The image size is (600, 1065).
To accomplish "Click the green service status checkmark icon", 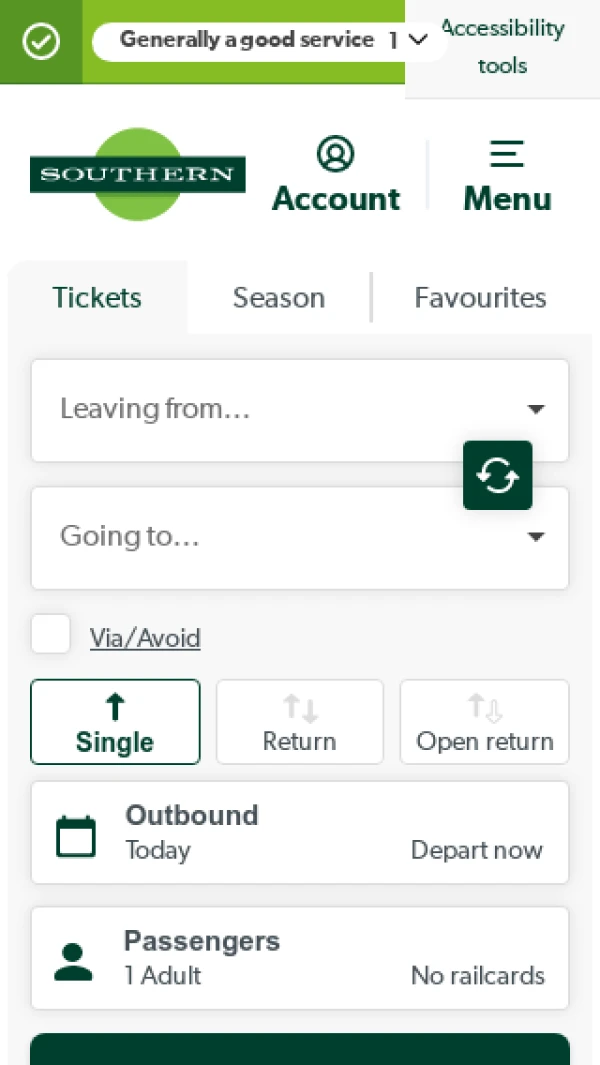I will [x=41, y=42].
